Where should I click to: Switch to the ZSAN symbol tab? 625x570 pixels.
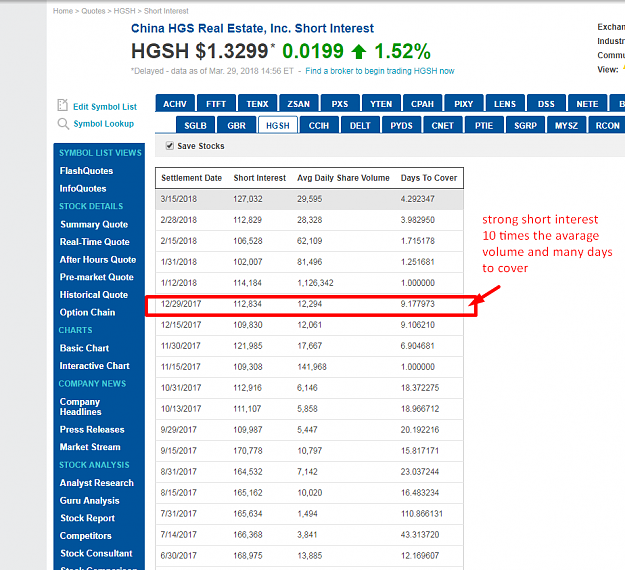pos(299,104)
